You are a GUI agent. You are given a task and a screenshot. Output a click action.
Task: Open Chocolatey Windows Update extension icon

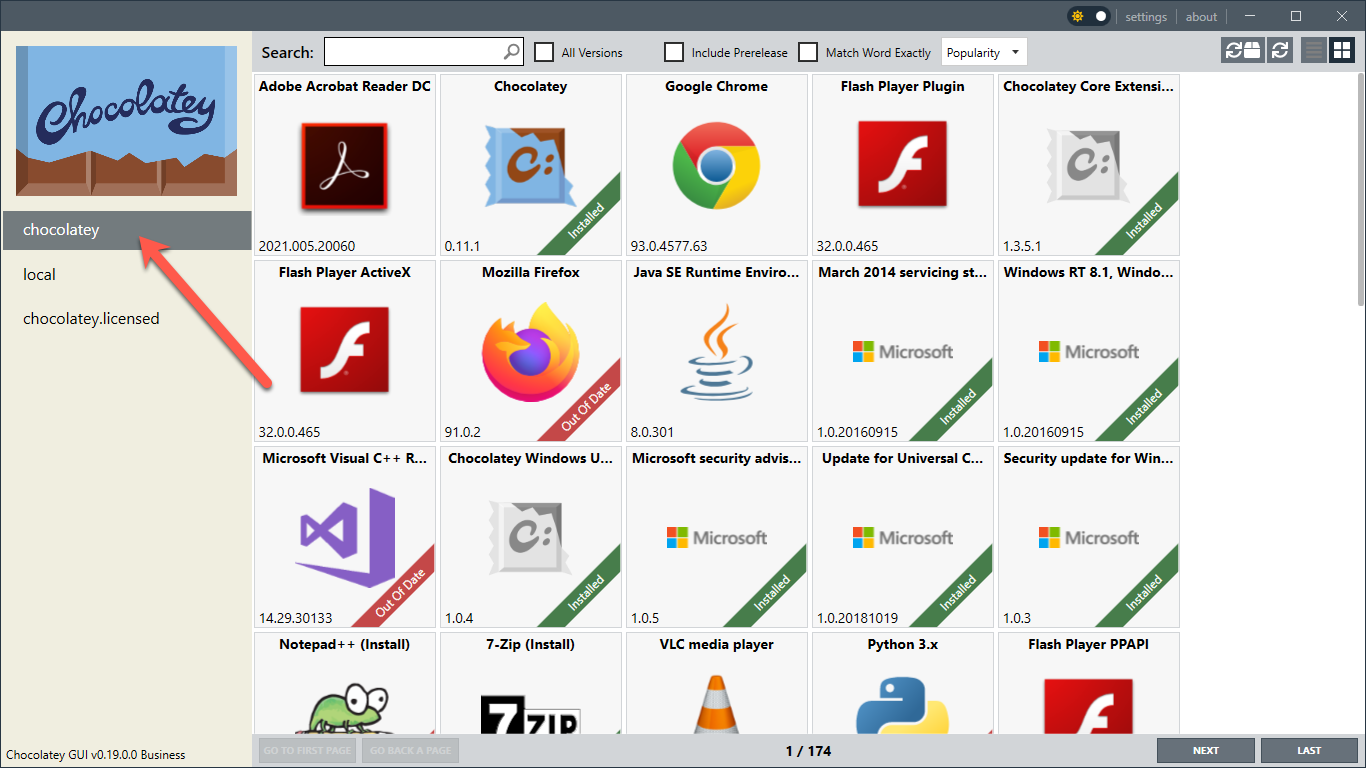(x=531, y=537)
